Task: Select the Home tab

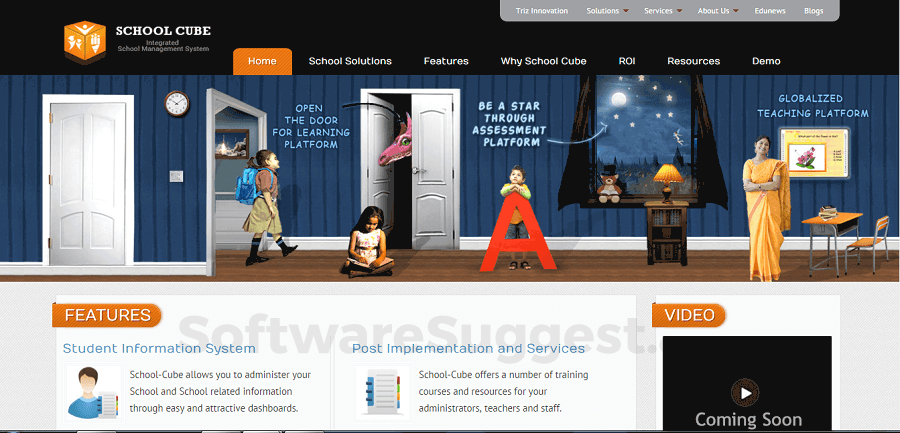Action: (262, 61)
